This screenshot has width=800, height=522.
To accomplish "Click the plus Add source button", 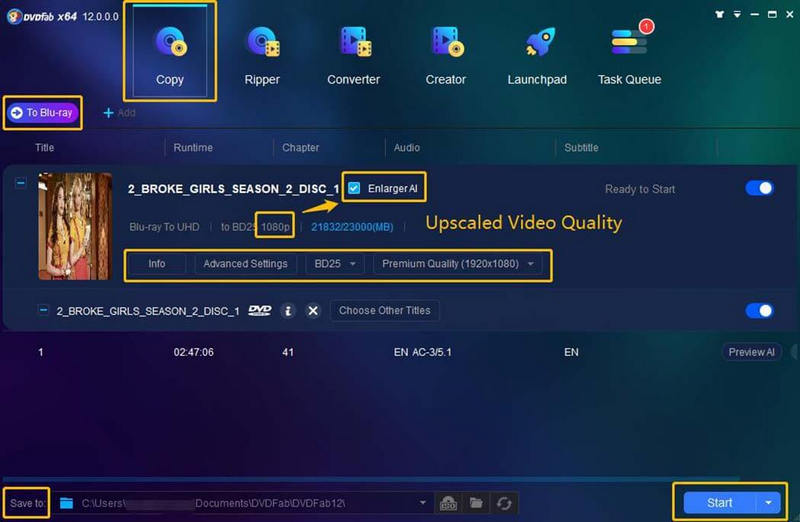I will tap(119, 113).
